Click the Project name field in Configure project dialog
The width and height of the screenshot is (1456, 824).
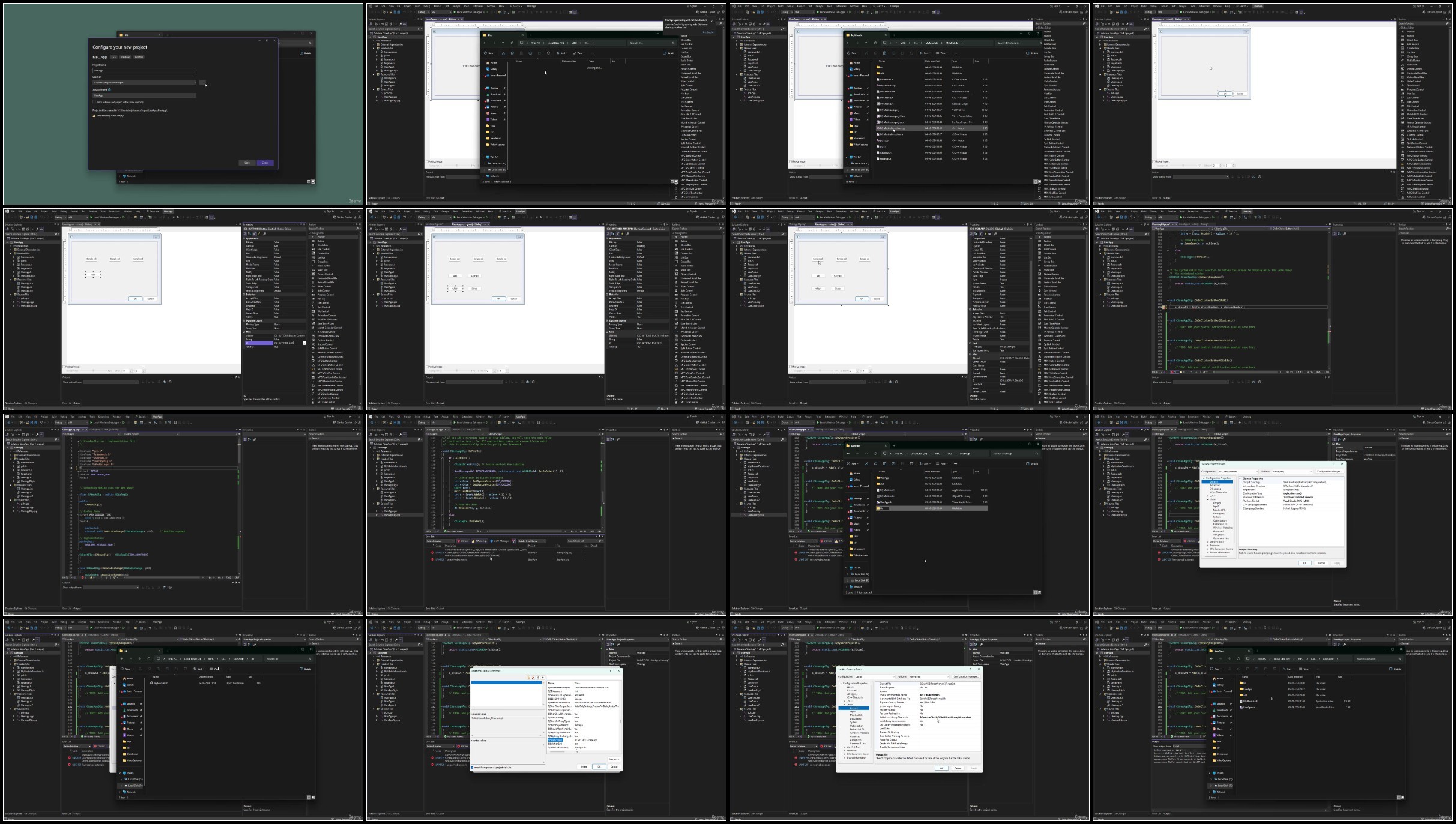(x=144, y=71)
